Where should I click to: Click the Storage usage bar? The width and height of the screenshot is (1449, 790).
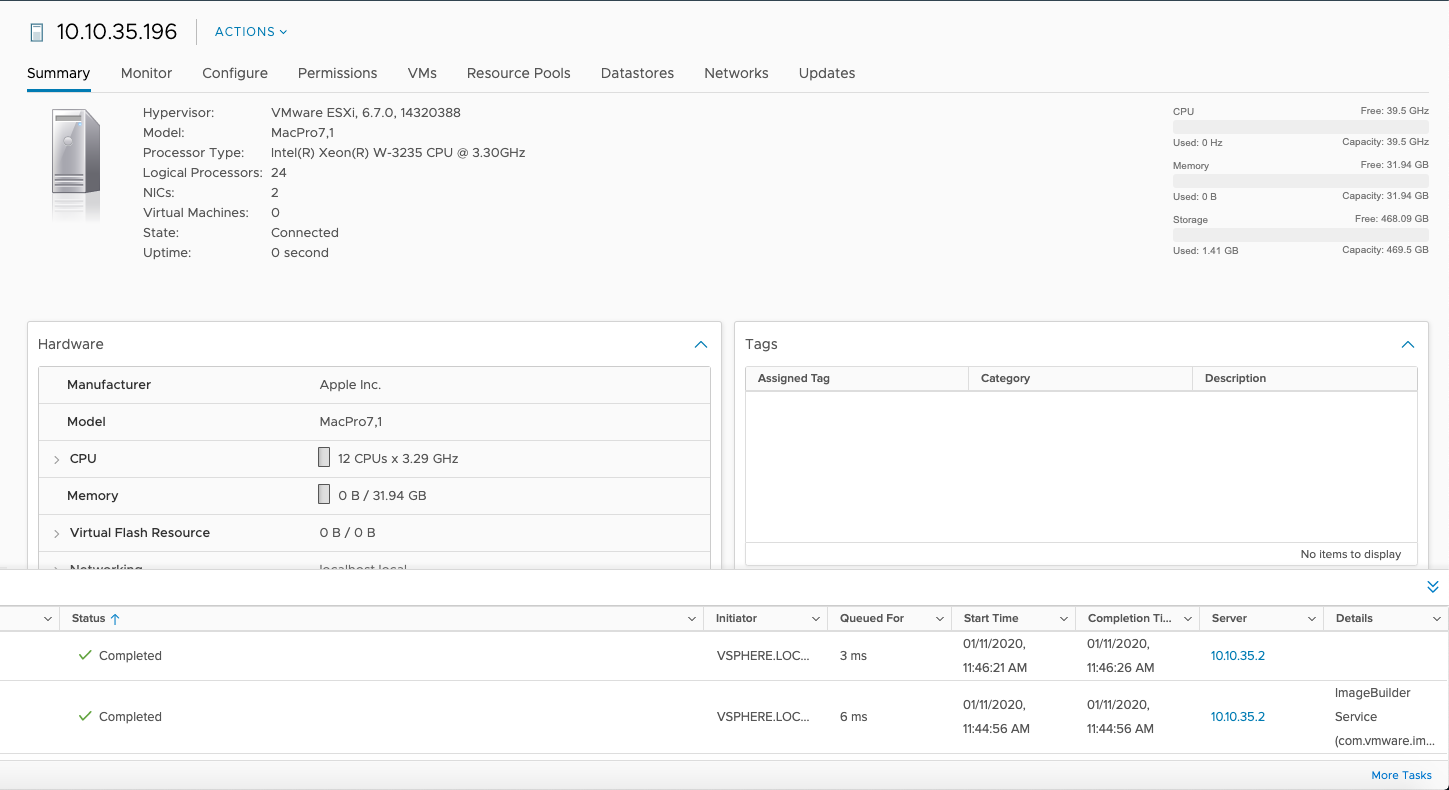tap(1301, 235)
